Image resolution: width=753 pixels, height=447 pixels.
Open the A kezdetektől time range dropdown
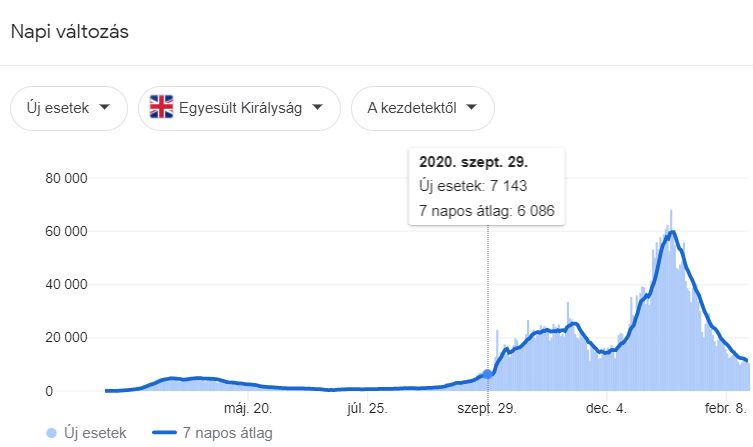coord(422,108)
